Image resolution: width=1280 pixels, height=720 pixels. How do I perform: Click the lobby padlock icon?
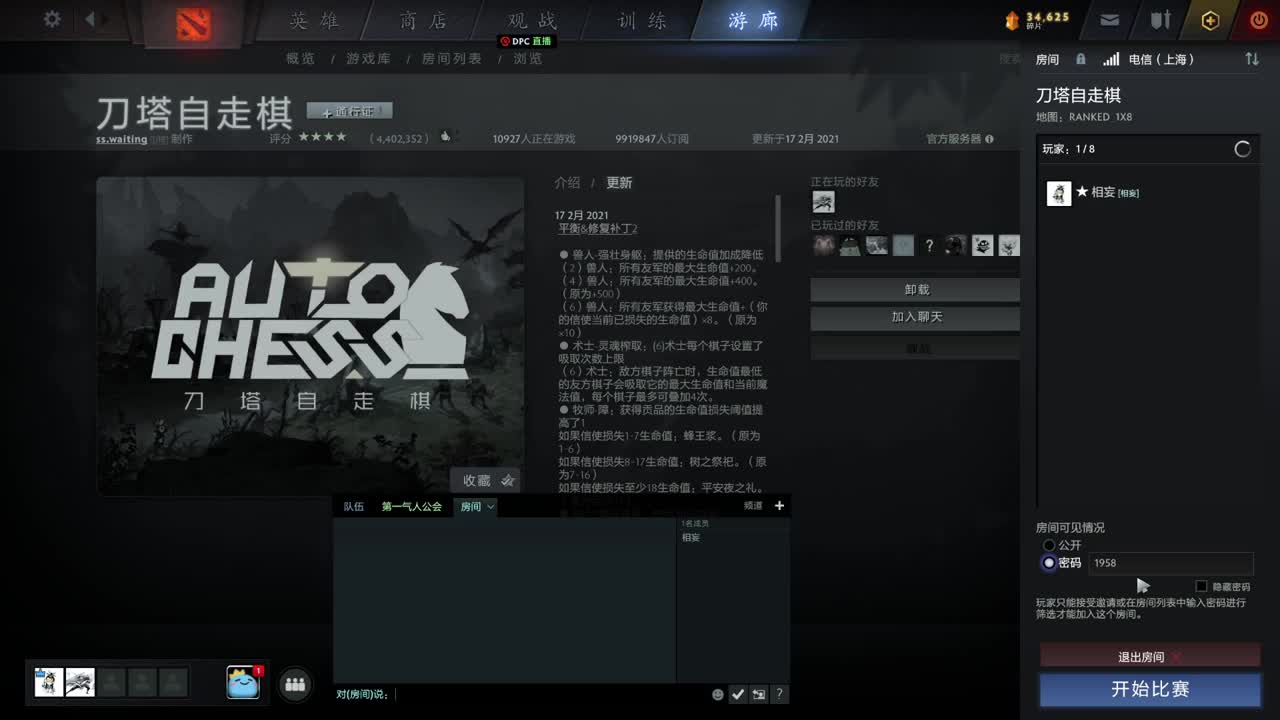click(x=1081, y=59)
